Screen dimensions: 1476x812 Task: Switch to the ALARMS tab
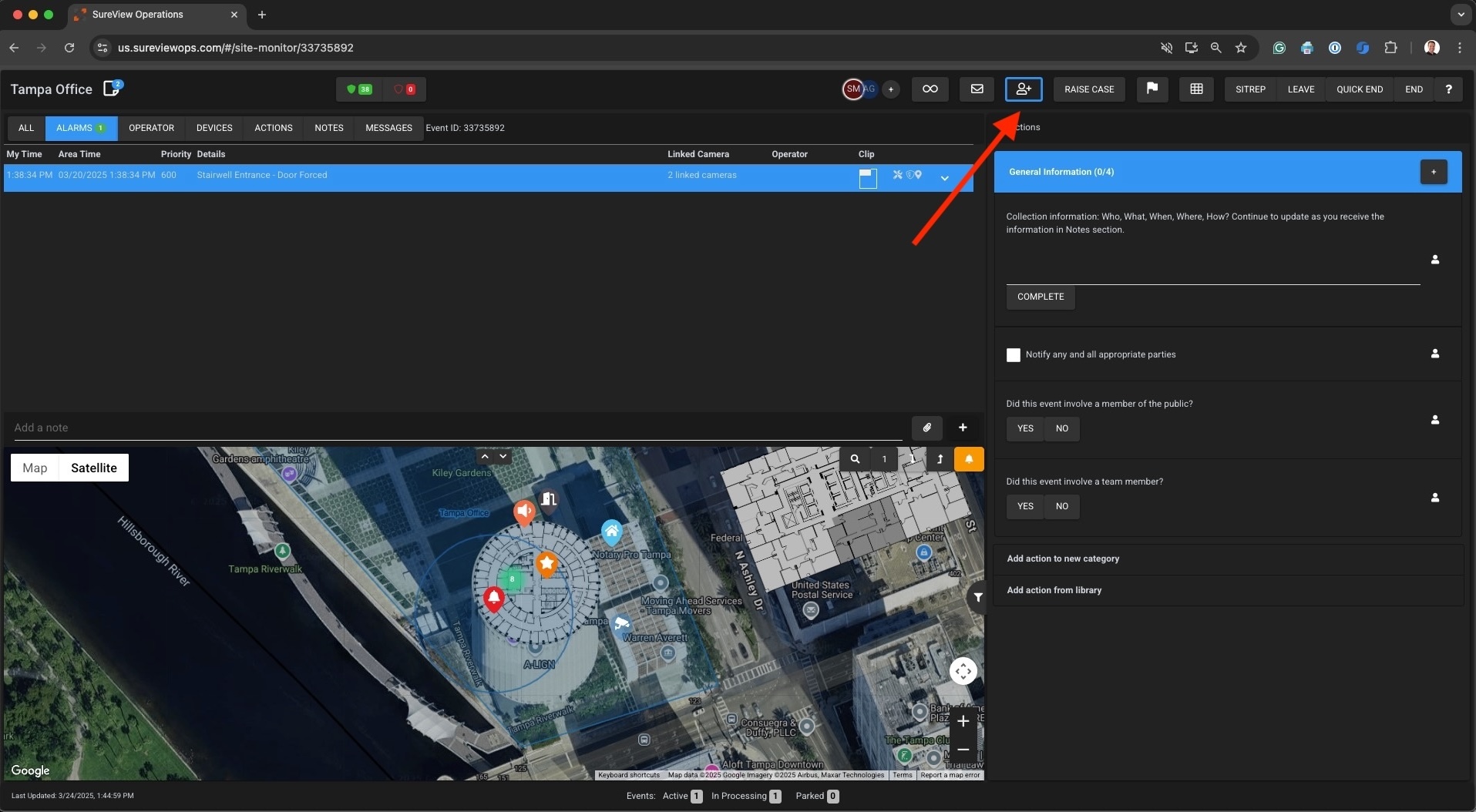[81, 128]
